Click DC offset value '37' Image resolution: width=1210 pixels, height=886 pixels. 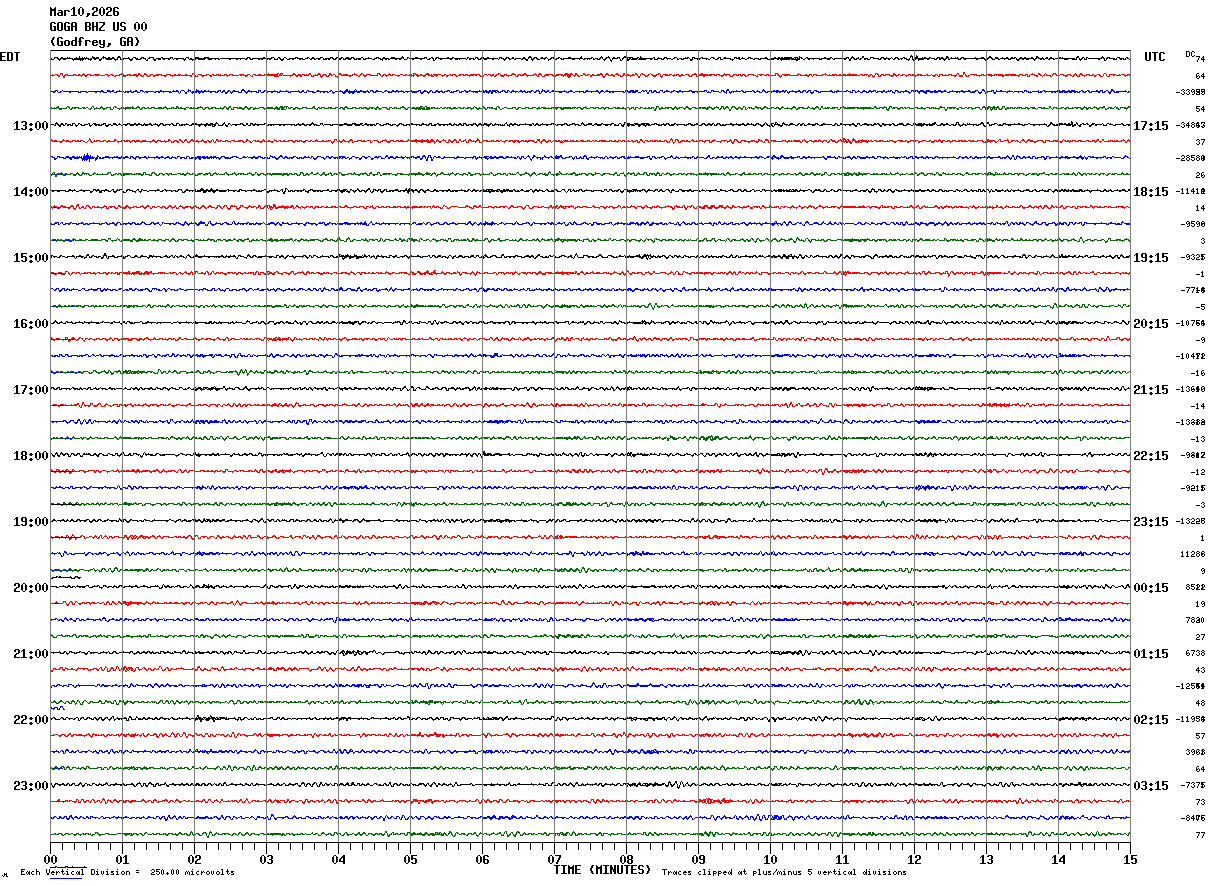point(1200,142)
